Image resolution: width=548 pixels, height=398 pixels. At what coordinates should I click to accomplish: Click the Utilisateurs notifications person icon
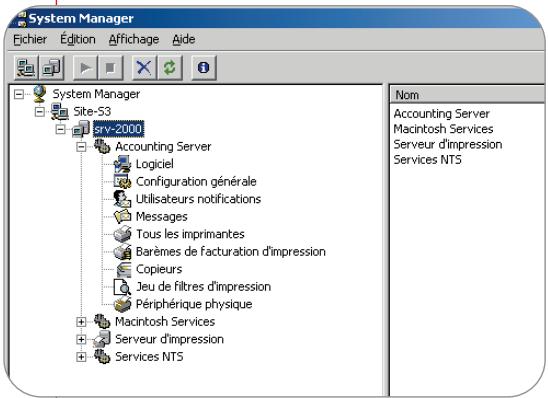pos(122,199)
